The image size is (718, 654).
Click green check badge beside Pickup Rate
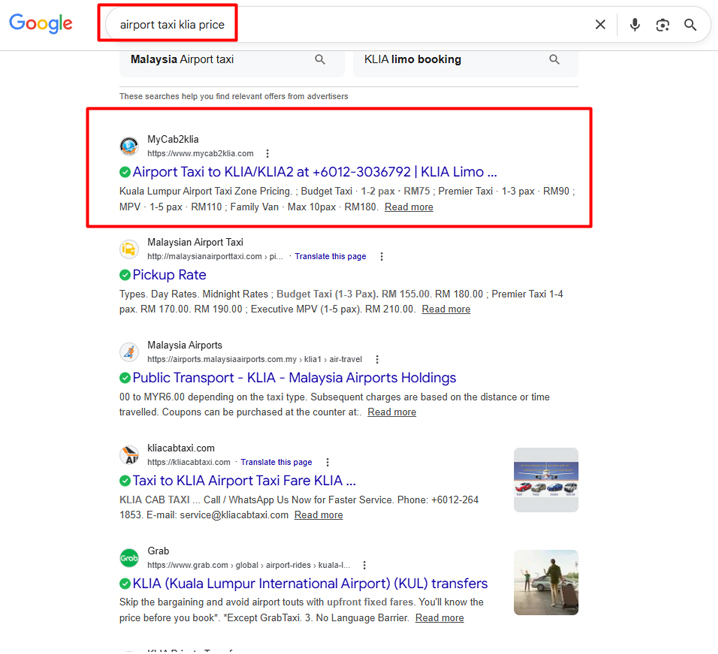pos(125,275)
